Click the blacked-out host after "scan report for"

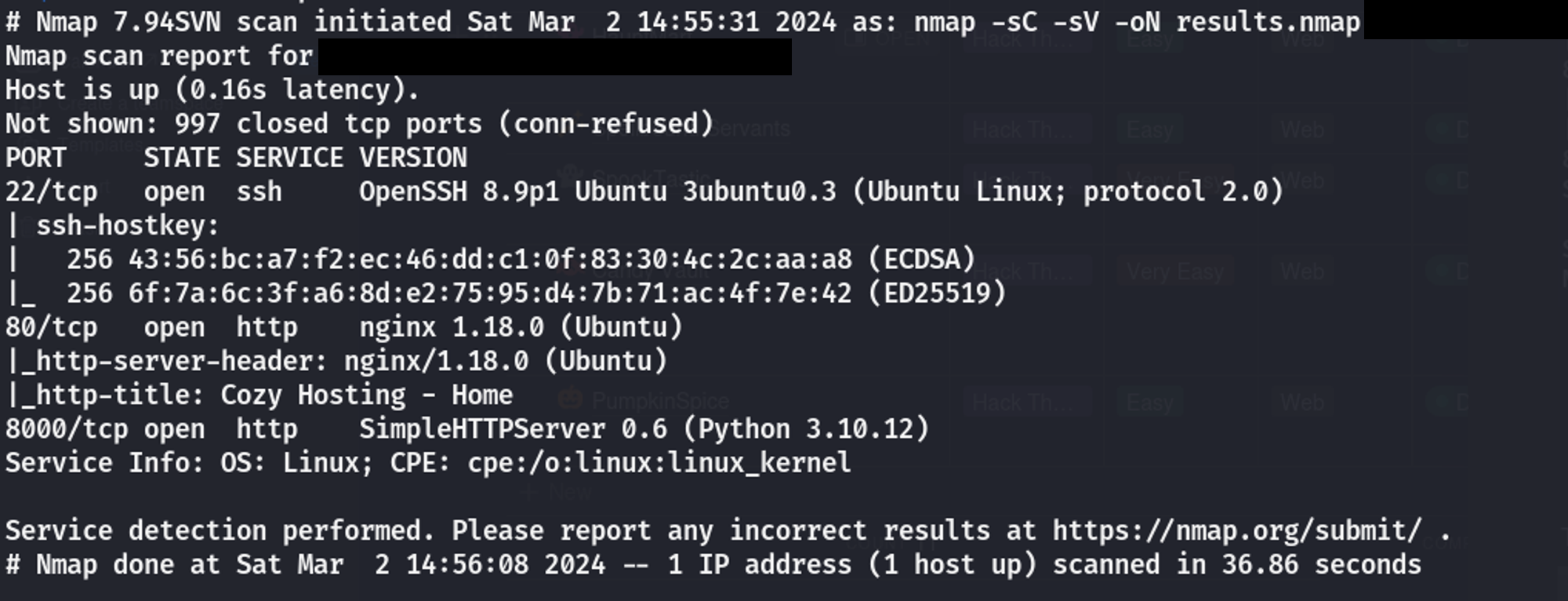554,57
